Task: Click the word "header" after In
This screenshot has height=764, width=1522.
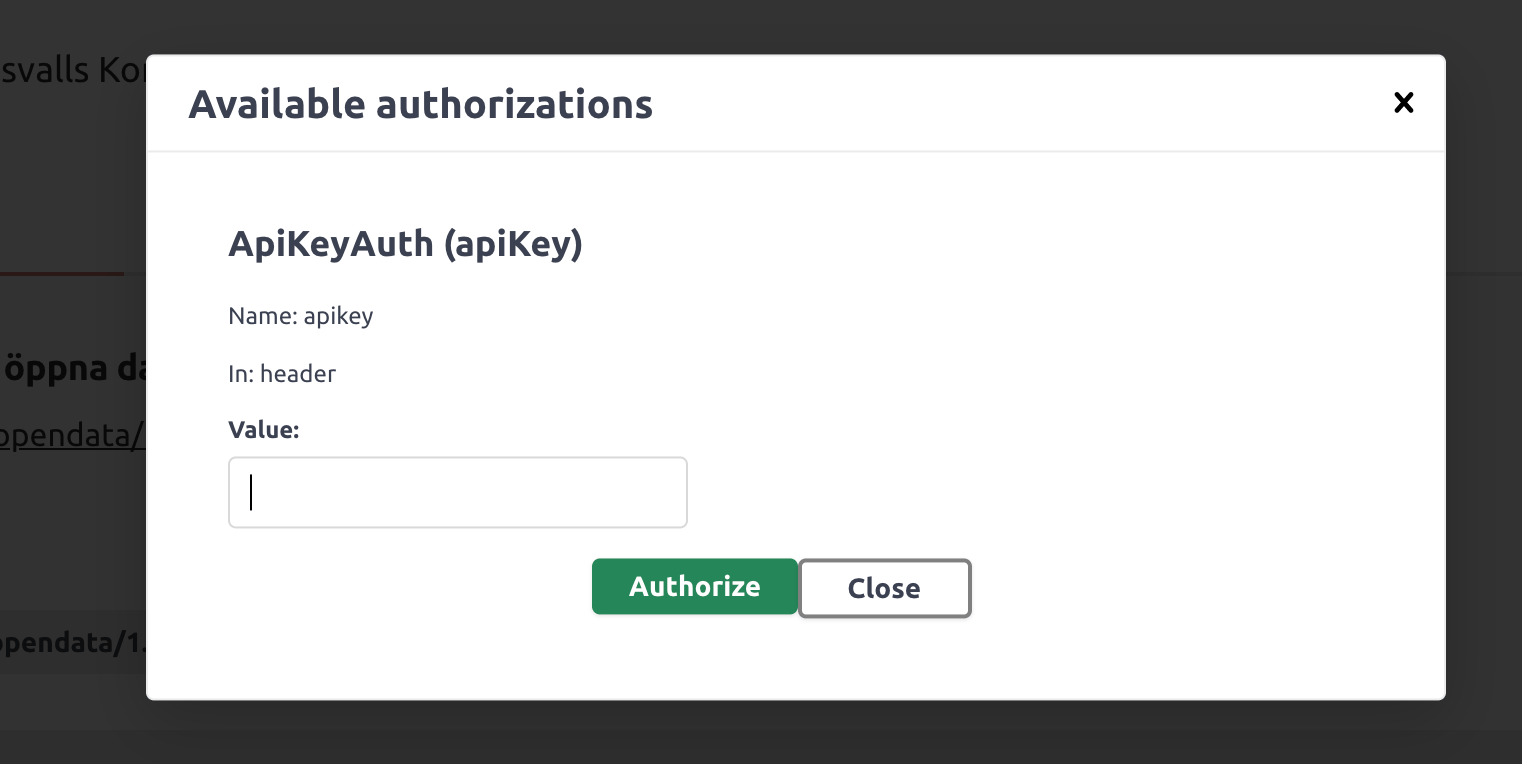Action: tap(298, 374)
